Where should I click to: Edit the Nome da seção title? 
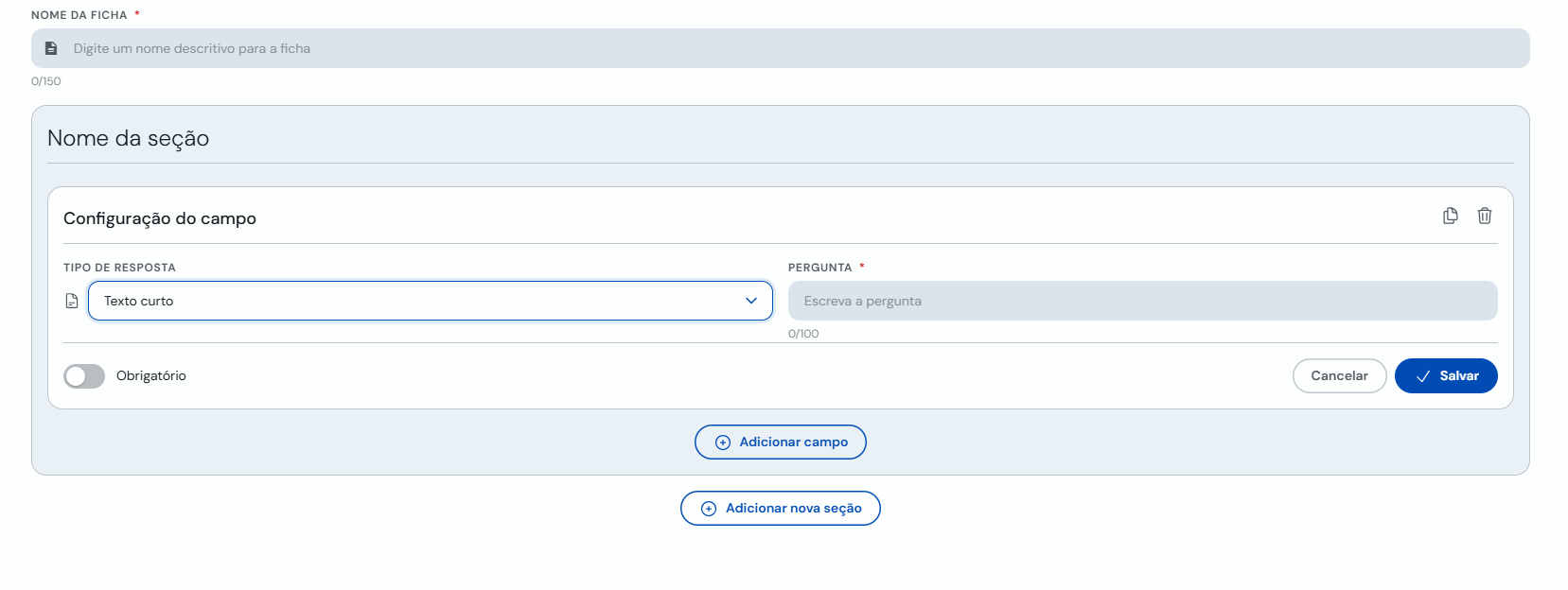129,138
